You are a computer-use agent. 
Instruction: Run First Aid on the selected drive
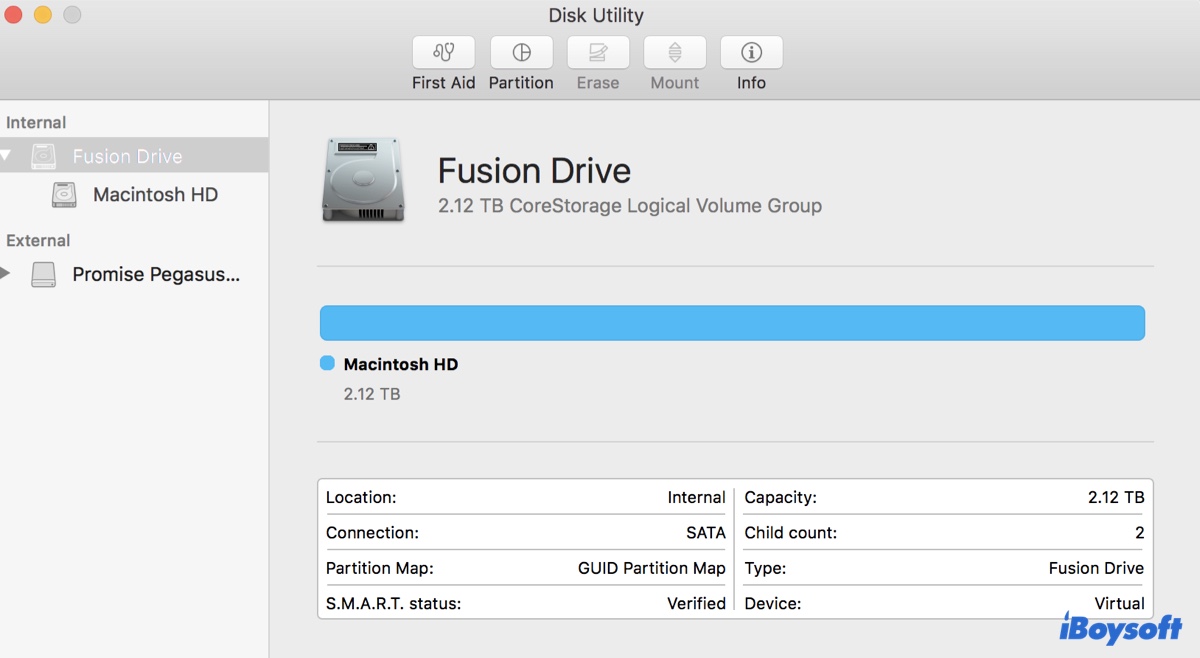coord(443,62)
